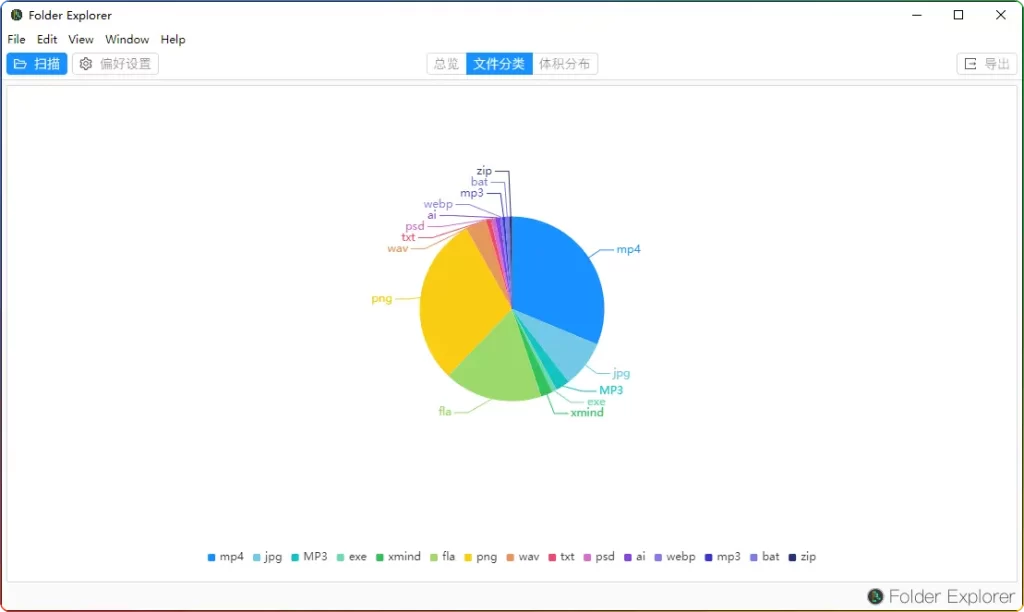
Task: Open the View menu
Action: 81,39
